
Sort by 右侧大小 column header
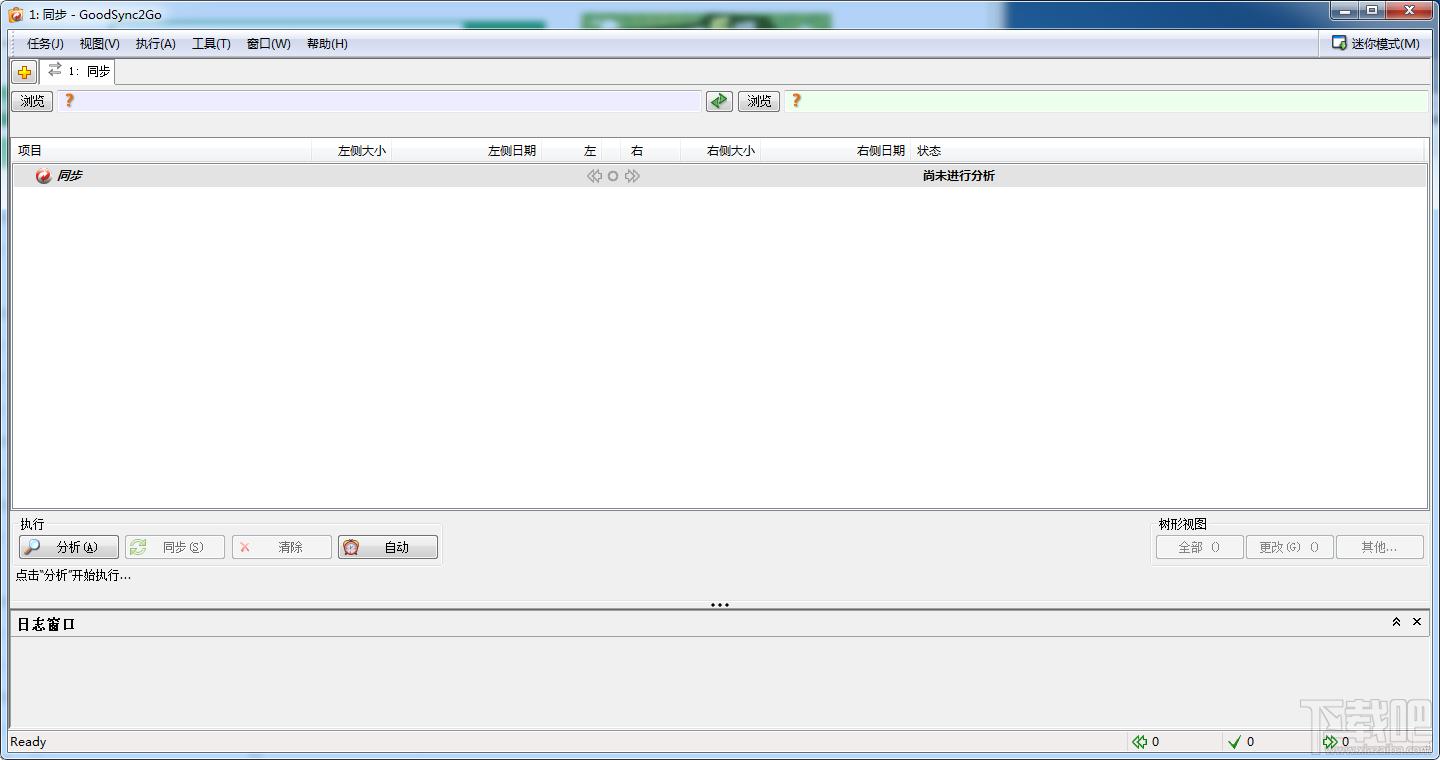point(720,151)
